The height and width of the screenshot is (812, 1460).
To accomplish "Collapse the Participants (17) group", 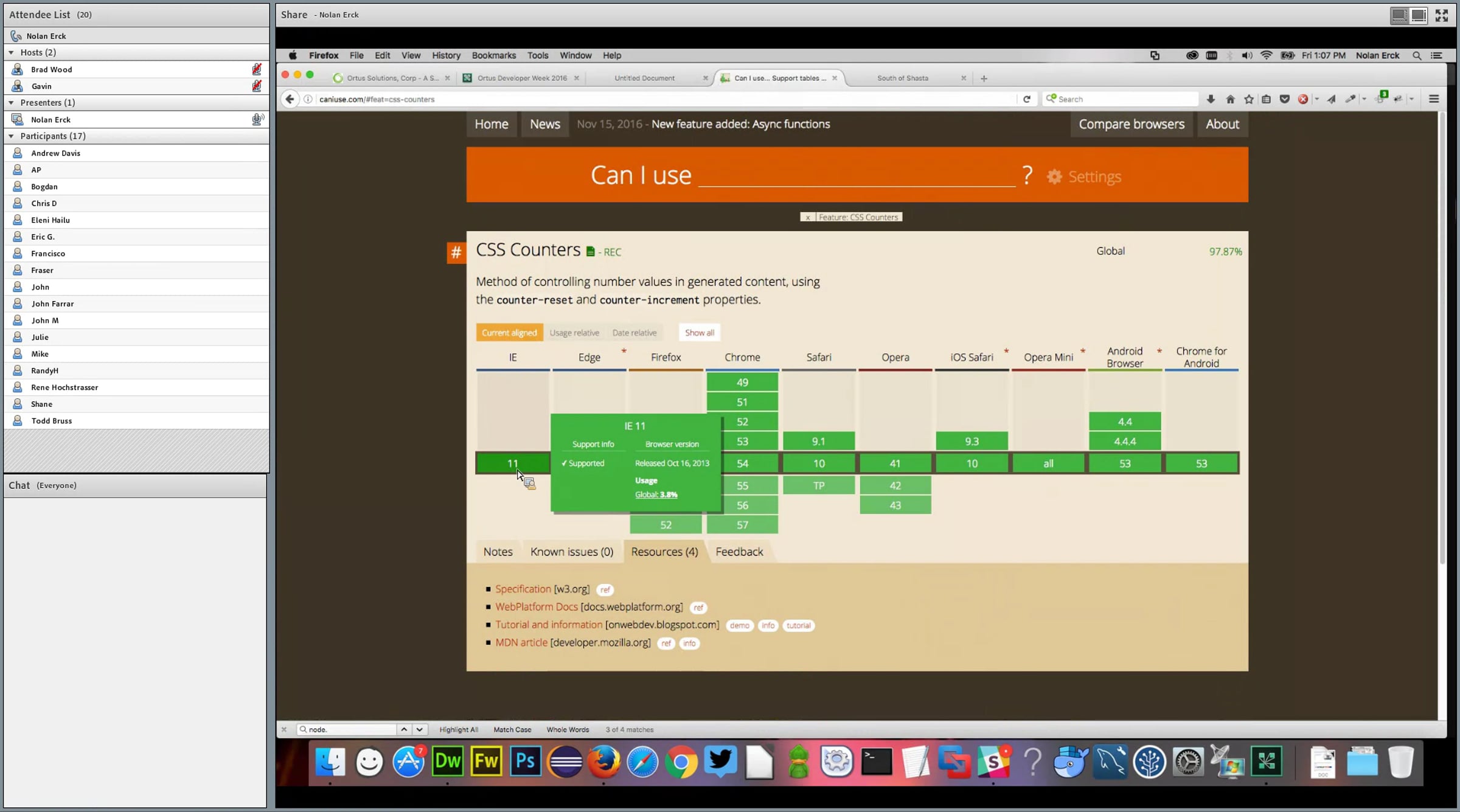I will (11, 136).
